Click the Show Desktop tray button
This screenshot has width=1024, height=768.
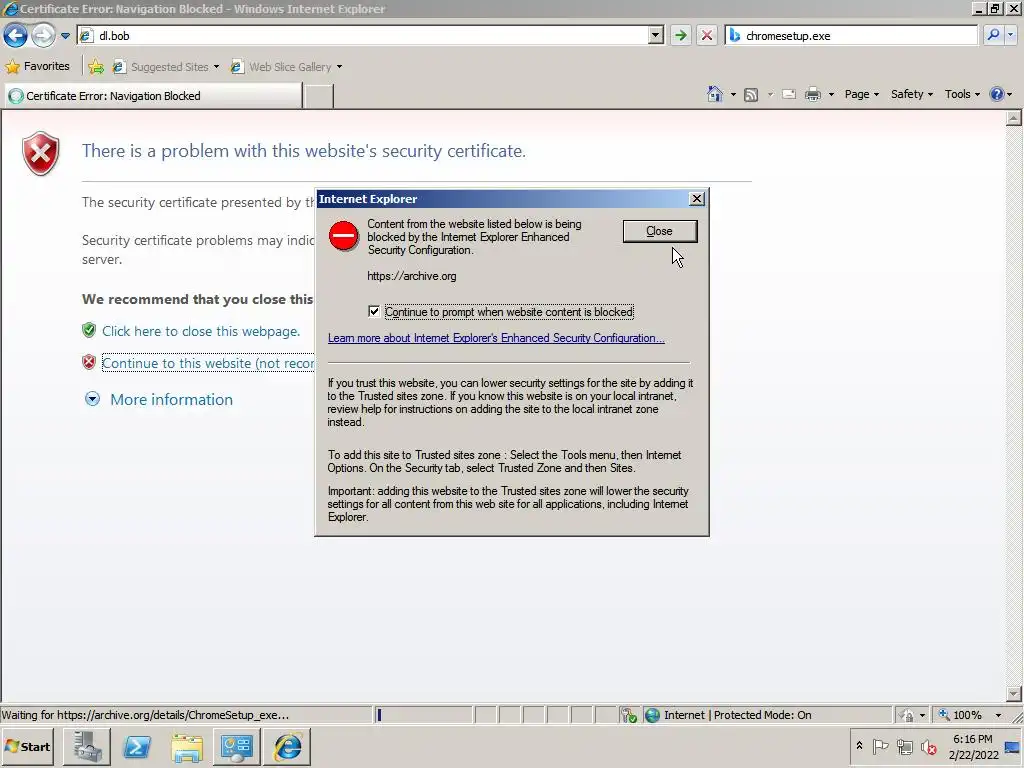point(1013,747)
